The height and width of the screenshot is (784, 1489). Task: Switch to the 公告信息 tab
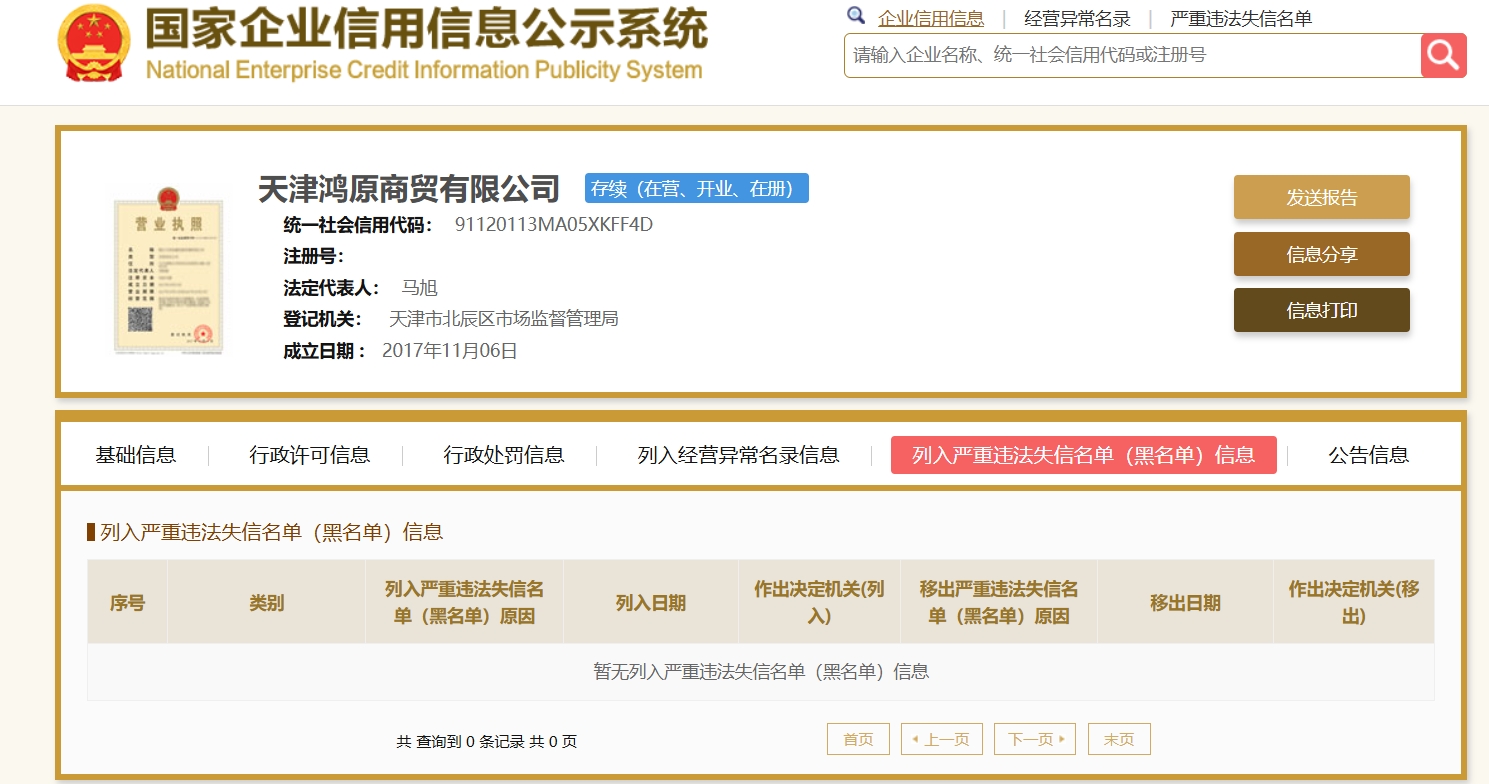click(x=1368, y=455)
